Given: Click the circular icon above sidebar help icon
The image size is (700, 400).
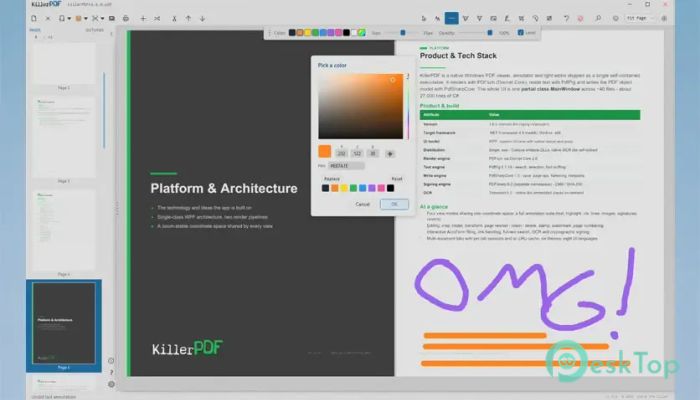Looking at the screenshot, I should 111,360.
